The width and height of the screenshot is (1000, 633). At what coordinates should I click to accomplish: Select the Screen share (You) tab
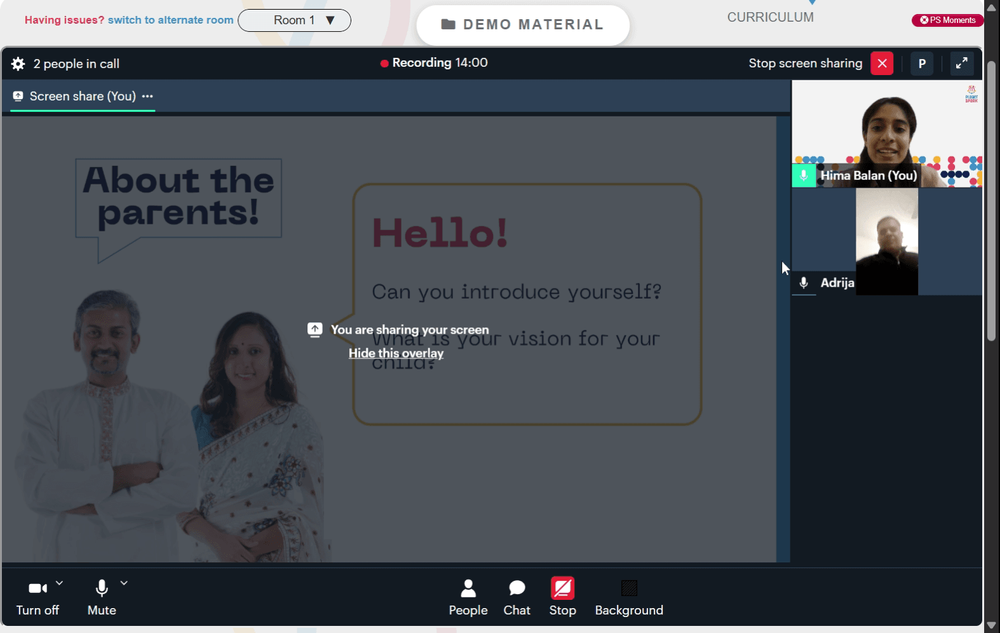[x=82, y=96]
